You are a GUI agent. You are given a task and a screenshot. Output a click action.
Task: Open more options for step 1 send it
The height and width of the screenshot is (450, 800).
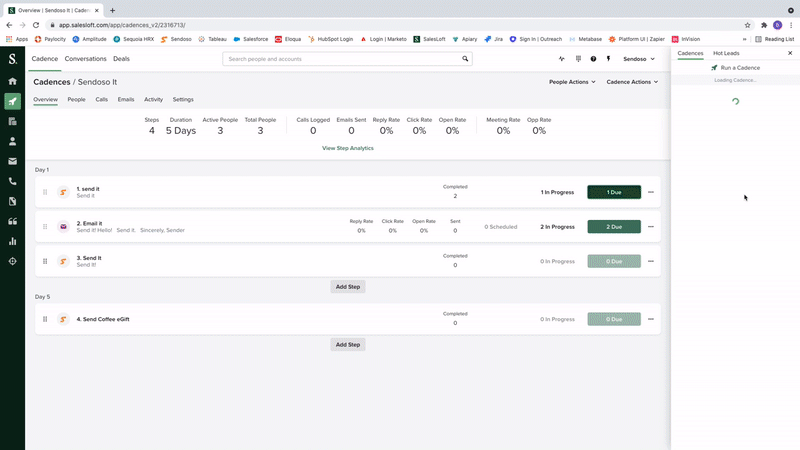point(651,192)
